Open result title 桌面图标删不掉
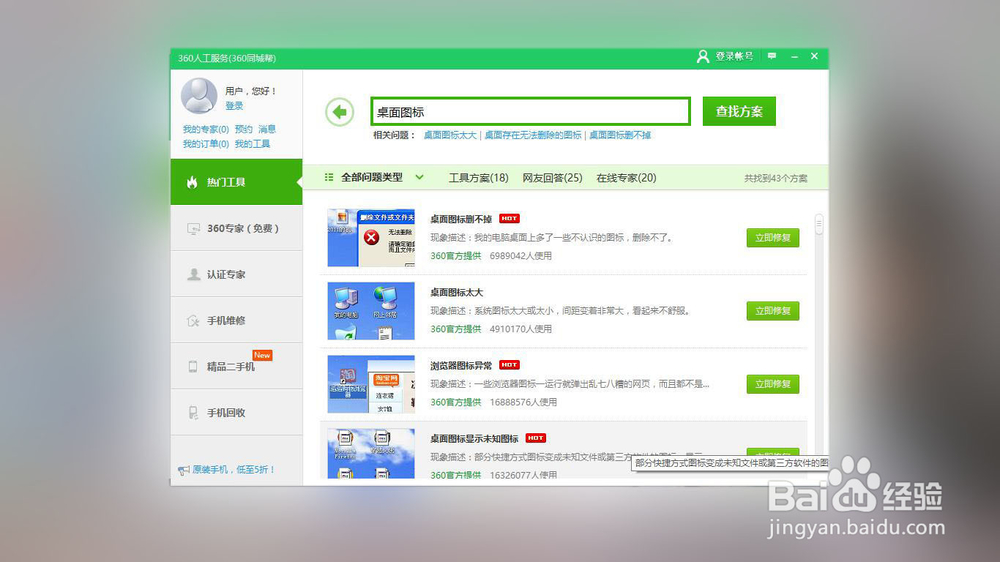This screenshot has height=562, width=1000. tap(461, 219)
